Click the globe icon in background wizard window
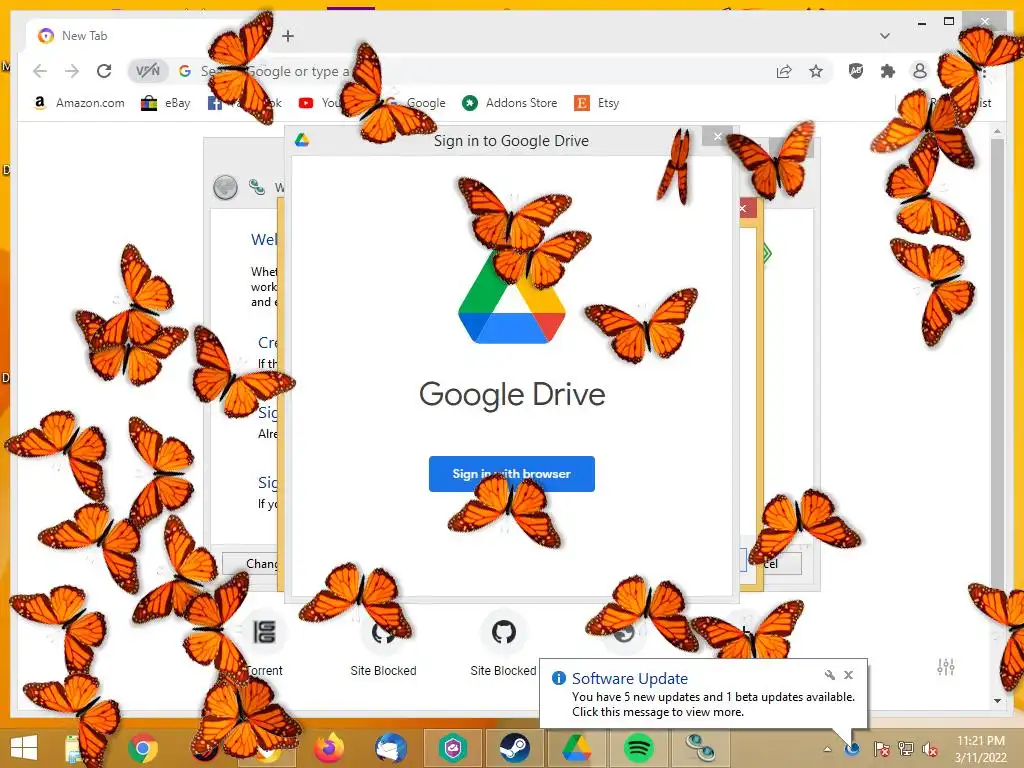The height and width of the screenshot is (768, 1024). click(225, 187)
